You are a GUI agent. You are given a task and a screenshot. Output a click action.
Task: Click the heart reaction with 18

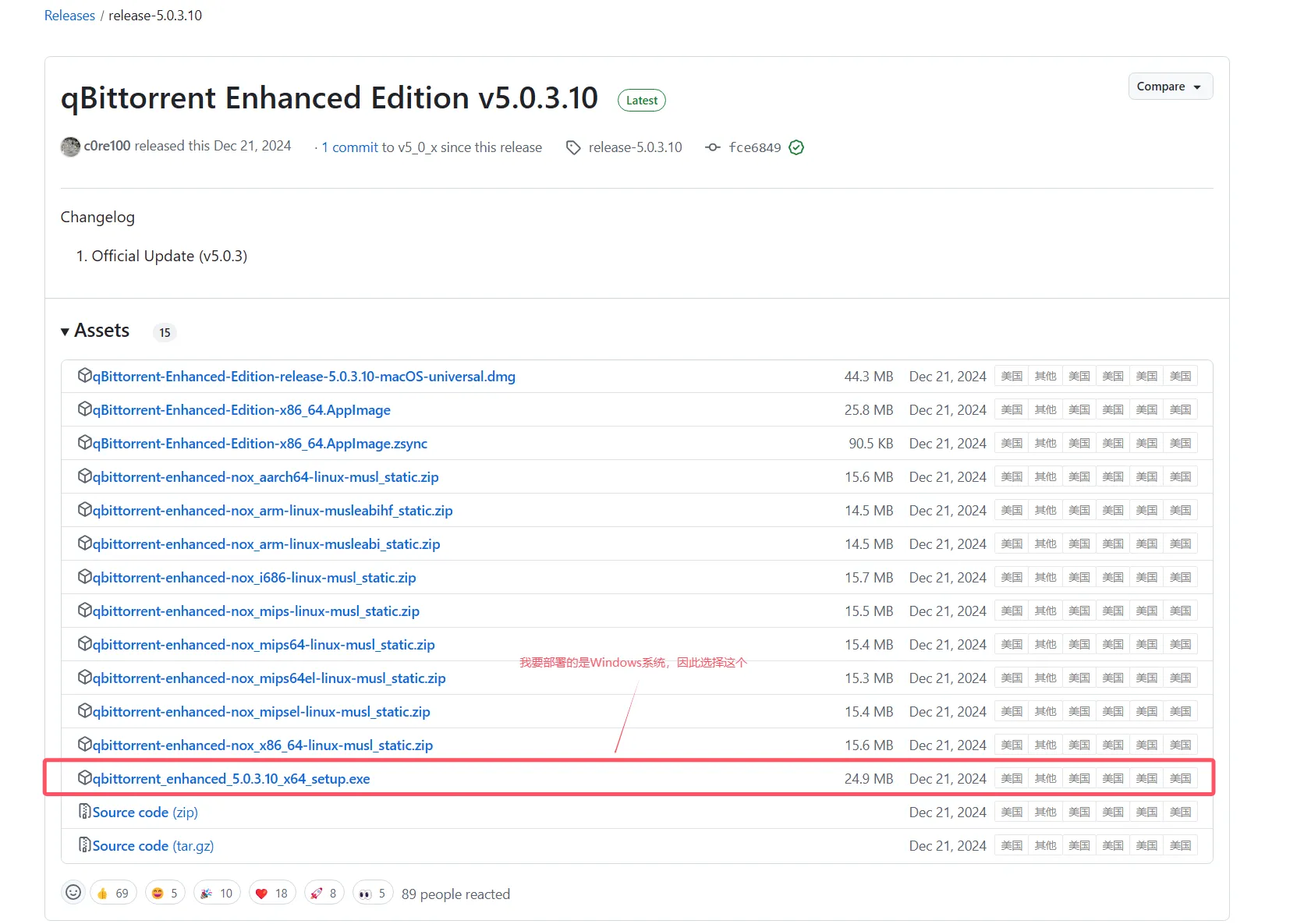coord(271,893)
